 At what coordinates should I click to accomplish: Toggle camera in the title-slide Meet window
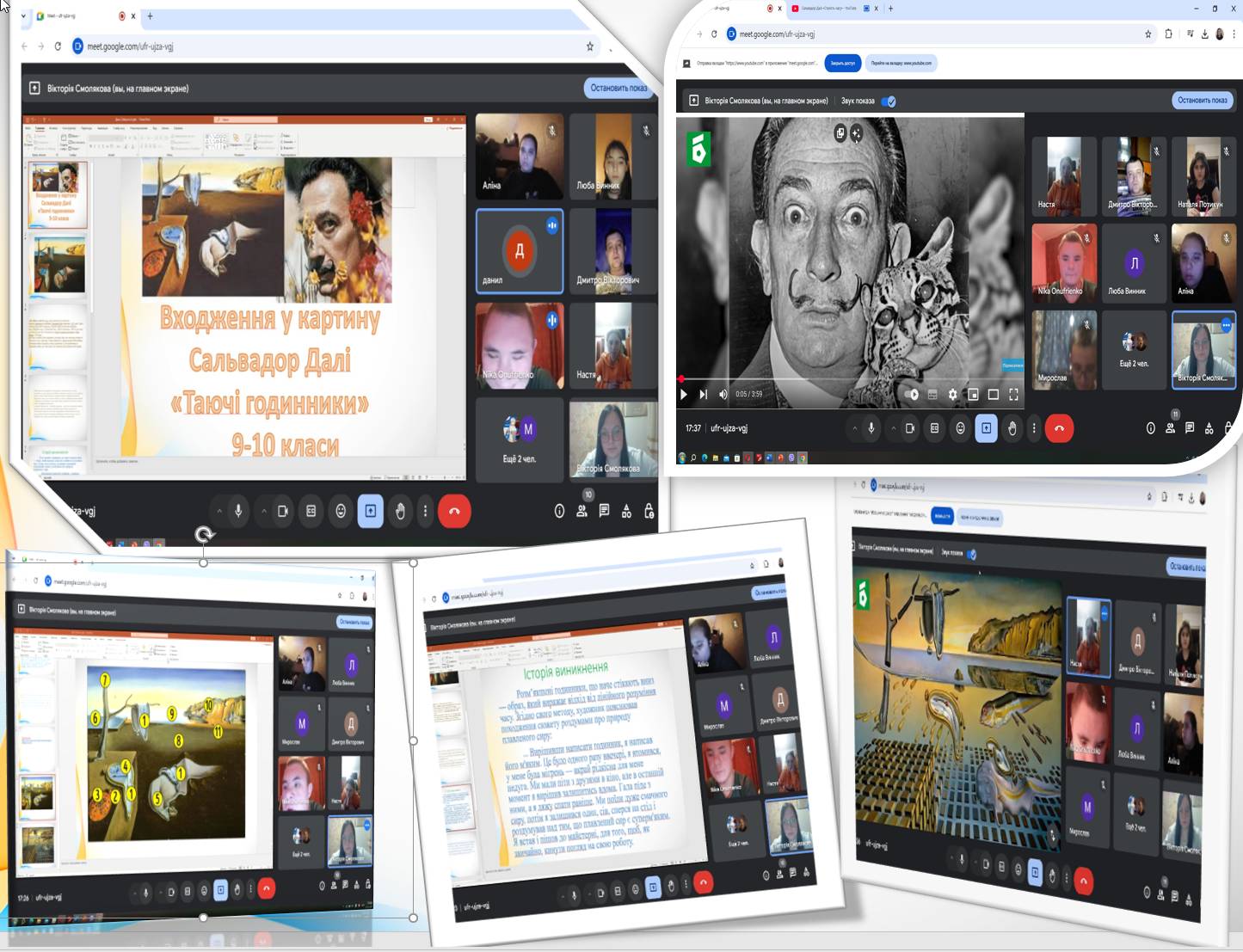pyautogui.click(x=282, y=511)
